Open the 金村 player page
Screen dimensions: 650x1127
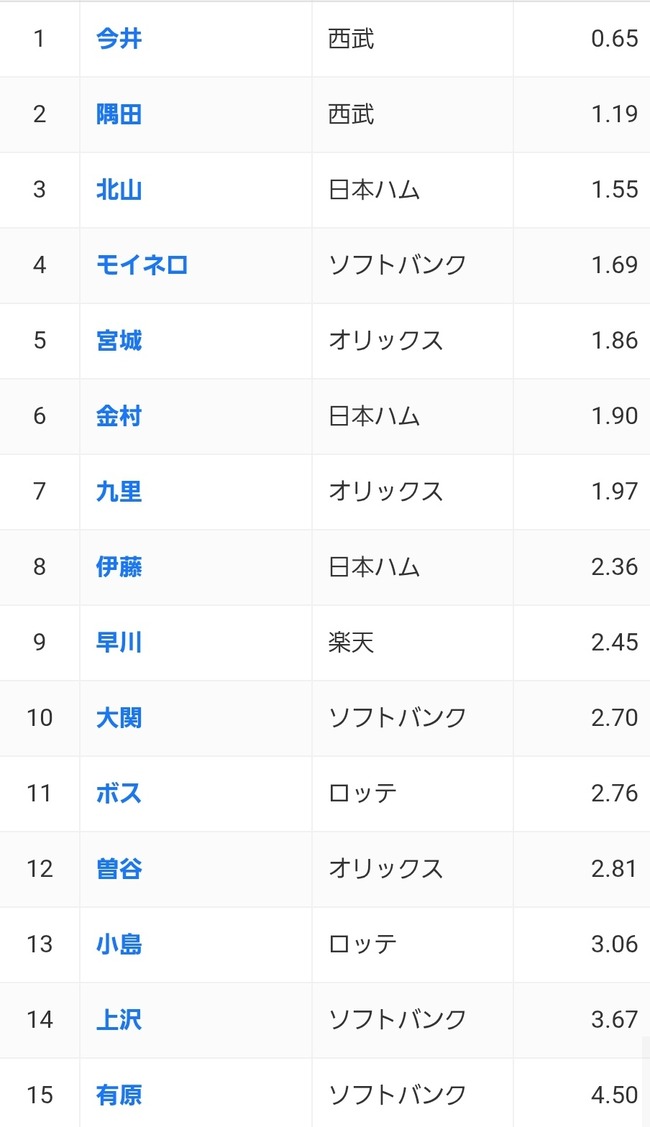tap(119, 416)
